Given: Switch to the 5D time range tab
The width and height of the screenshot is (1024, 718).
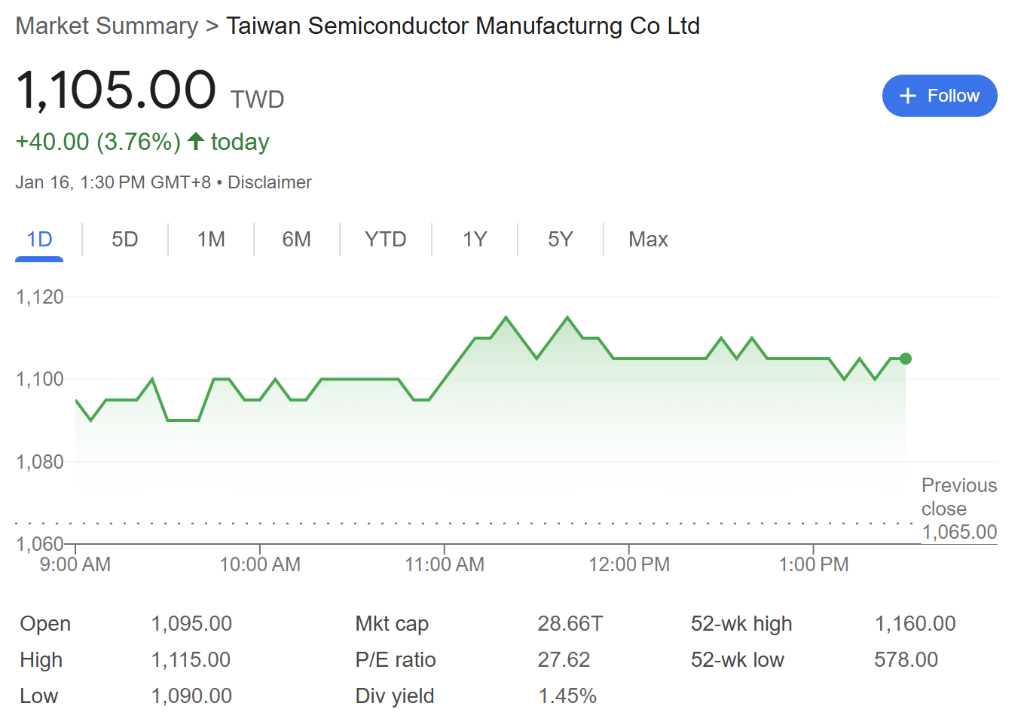Looking at the screenshot, I should (125, 239).
